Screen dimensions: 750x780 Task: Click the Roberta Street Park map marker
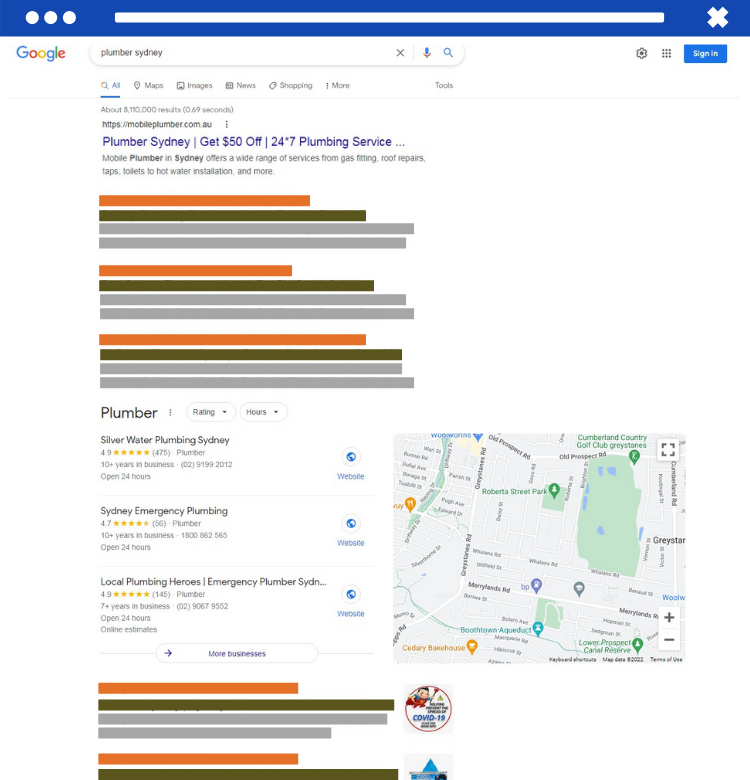click(554, 490)
